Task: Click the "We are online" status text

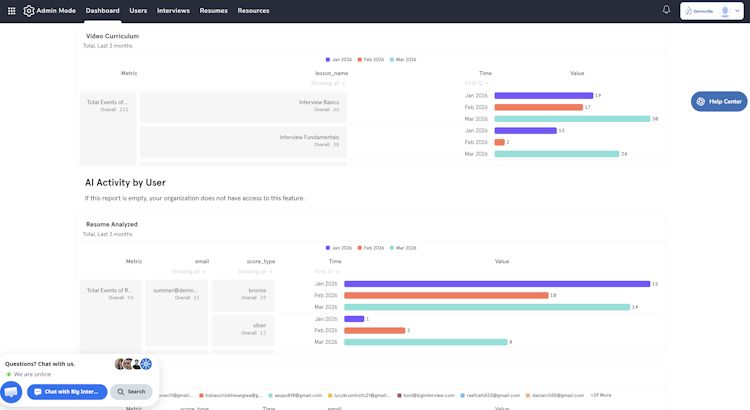Action: [32, 374]
